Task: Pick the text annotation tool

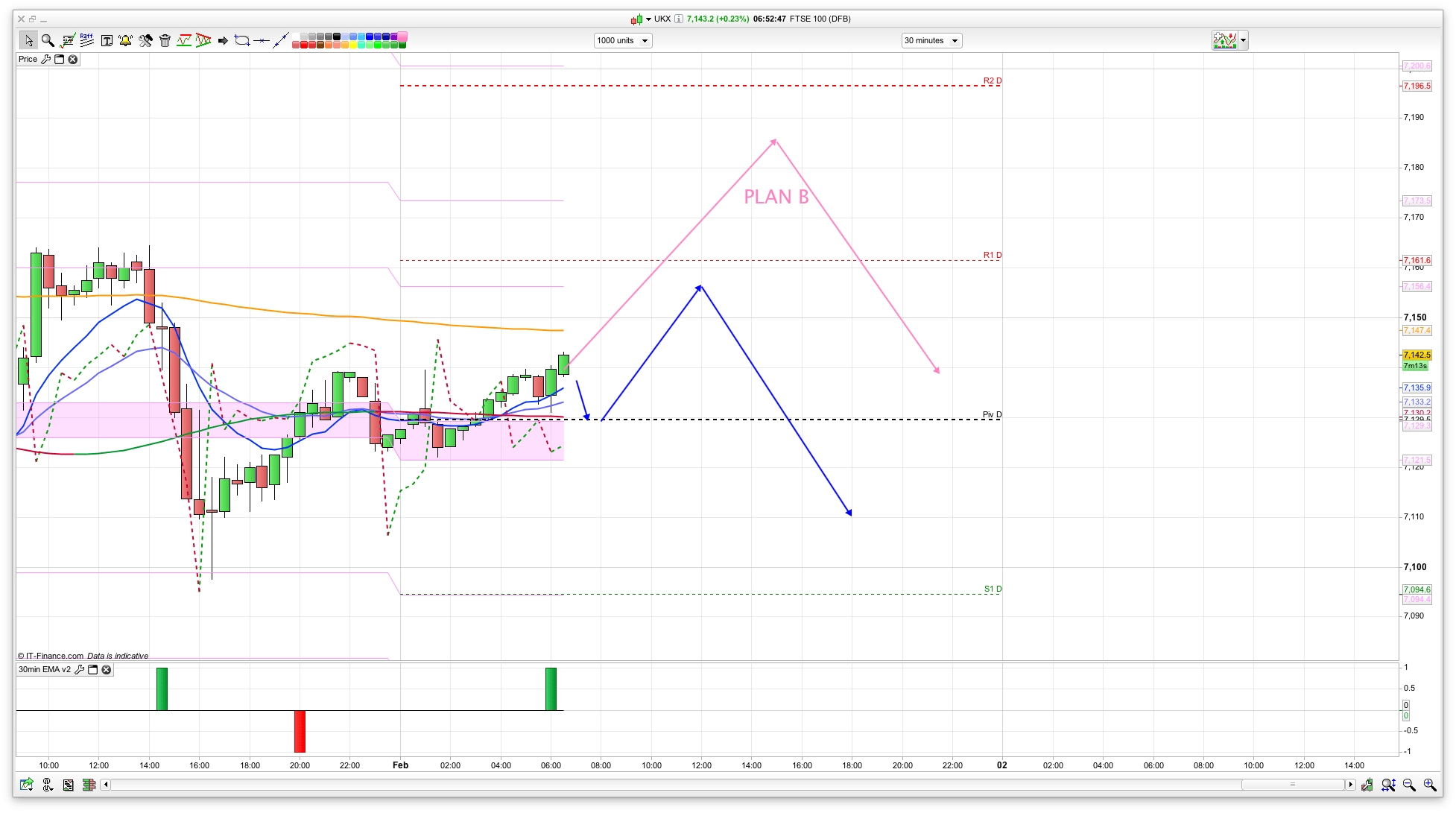Action: click(107, 40)
